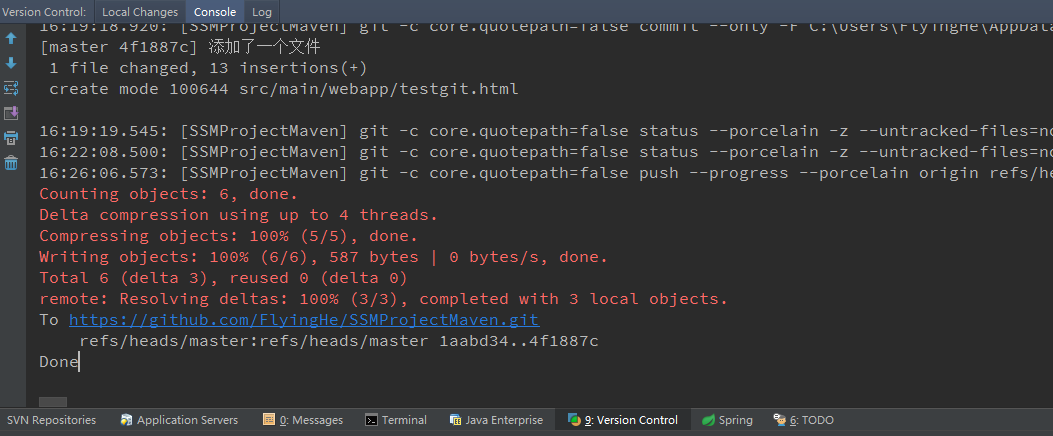Image resolution: width=1053 pixels, height=436 pixels.
Task: Open the Java Enterprise tool window
Action: coord(496,421)
